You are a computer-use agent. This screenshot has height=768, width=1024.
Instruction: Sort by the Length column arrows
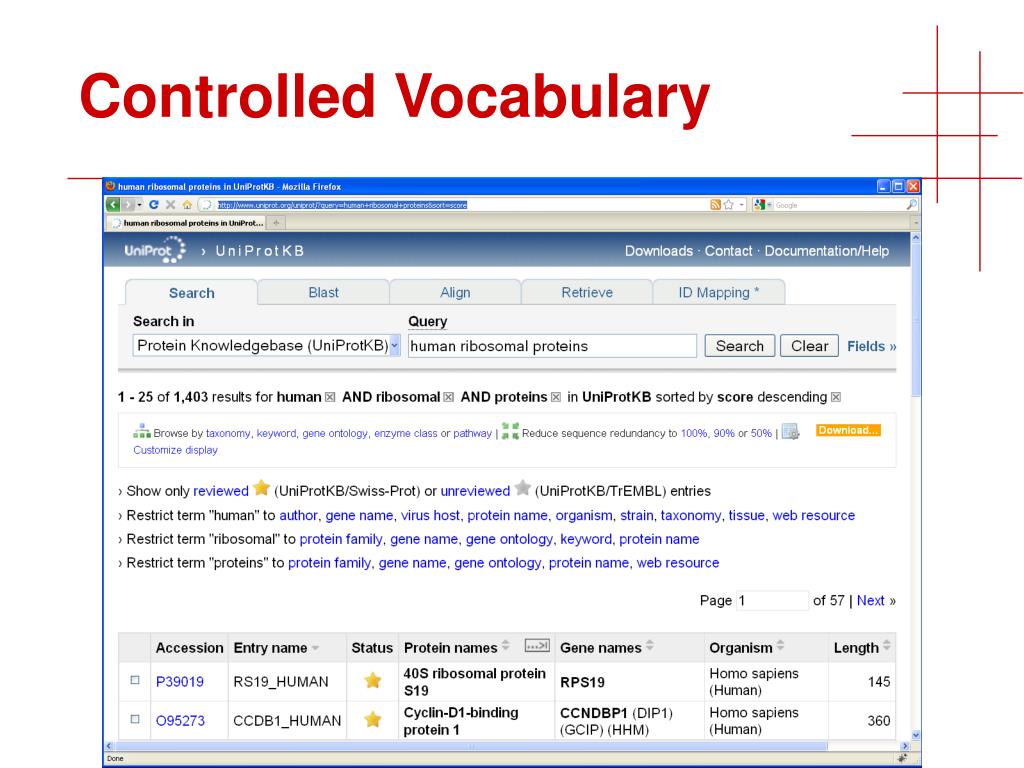click(887, 646)
